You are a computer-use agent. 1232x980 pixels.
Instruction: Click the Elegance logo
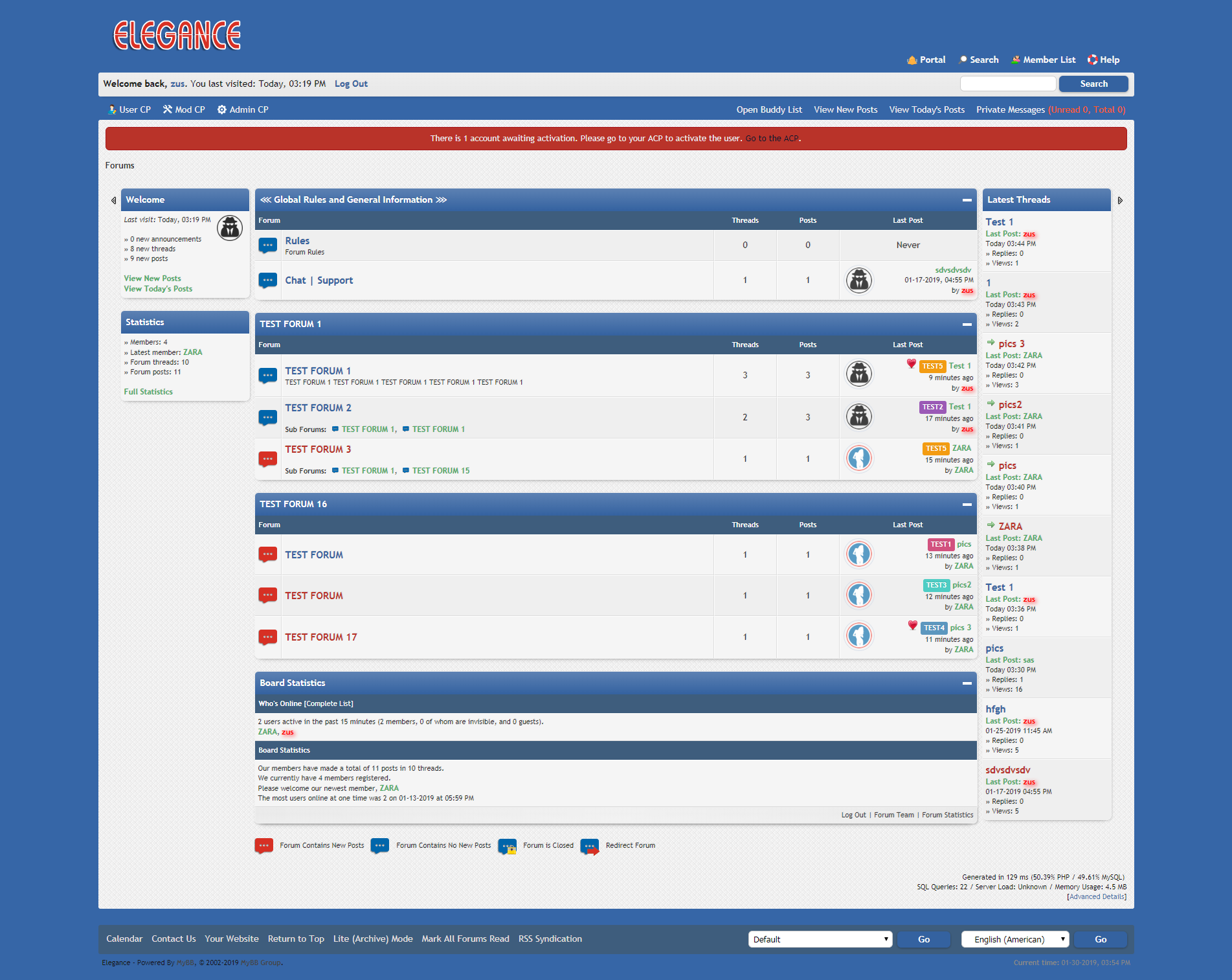(x=177, y=35)
